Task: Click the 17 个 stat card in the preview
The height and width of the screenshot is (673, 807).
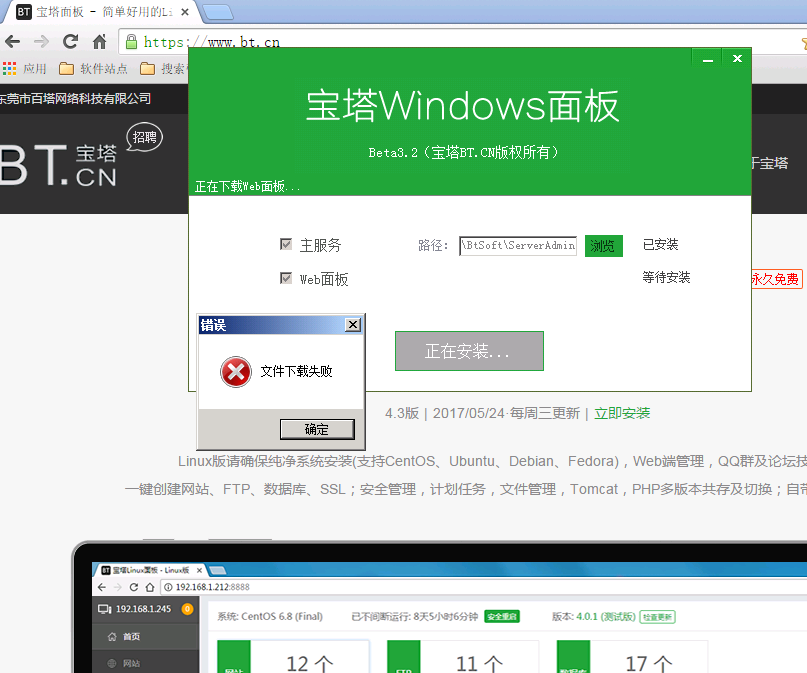Action: click(x=633, y=657)
